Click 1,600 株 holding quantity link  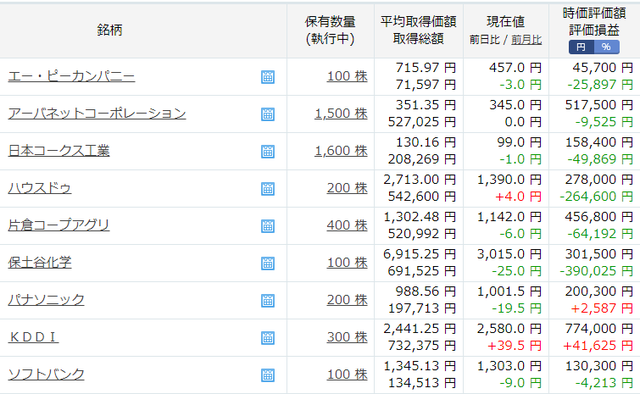pos(341,151)
